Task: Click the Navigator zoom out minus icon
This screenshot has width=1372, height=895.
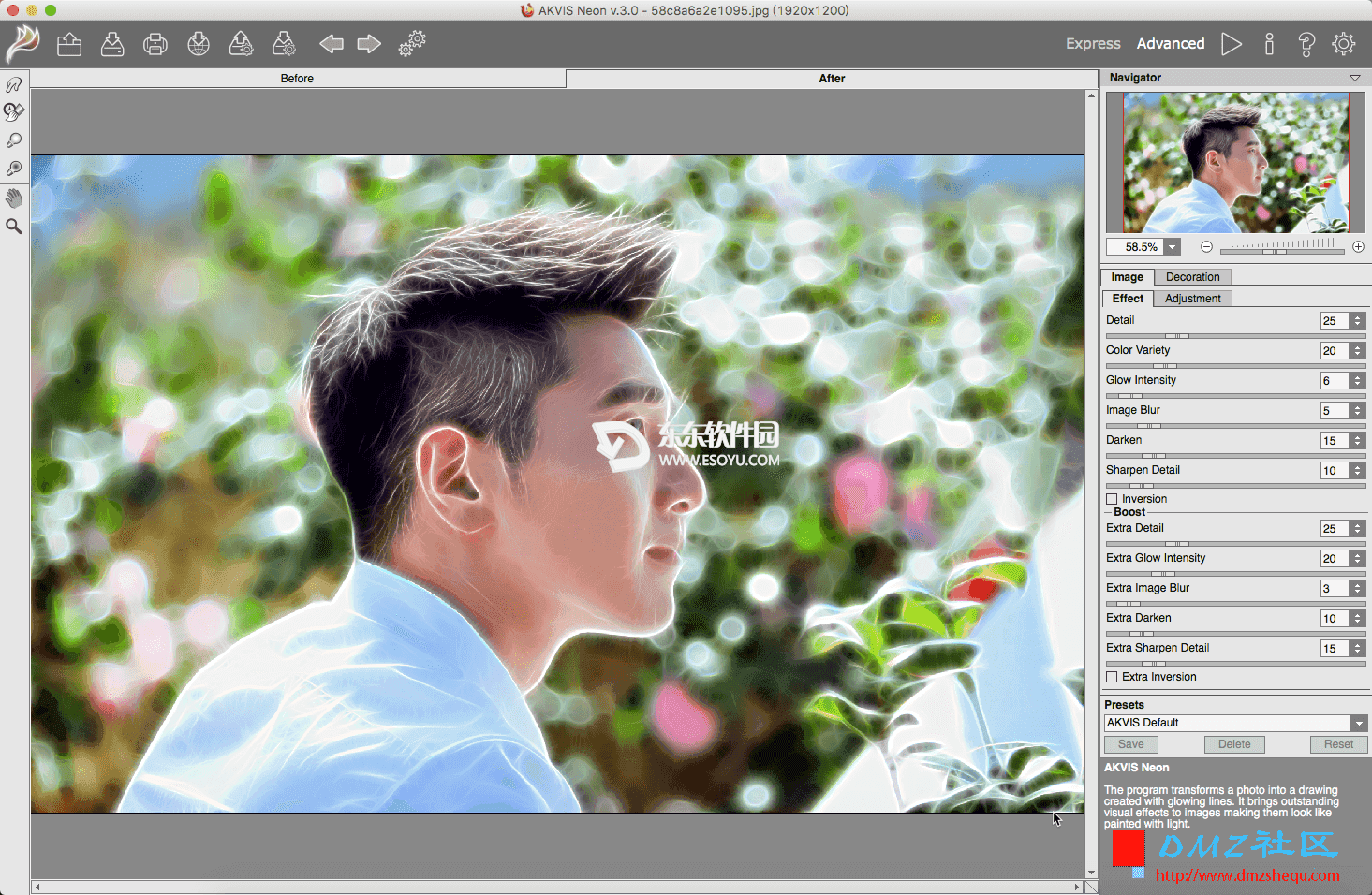Action: [x=1206, y=247]
